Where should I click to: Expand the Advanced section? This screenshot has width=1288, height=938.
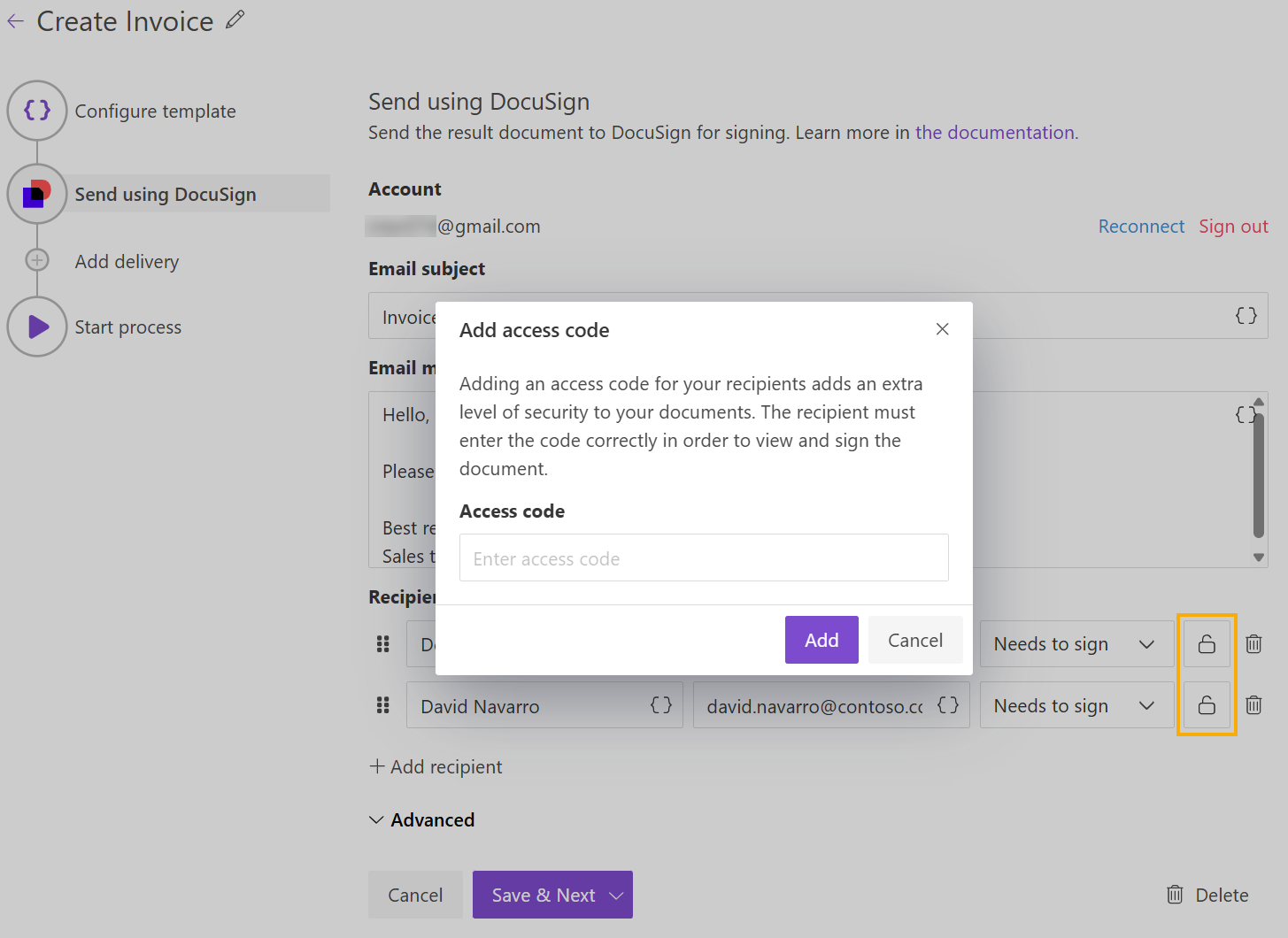tap(421, 820)
